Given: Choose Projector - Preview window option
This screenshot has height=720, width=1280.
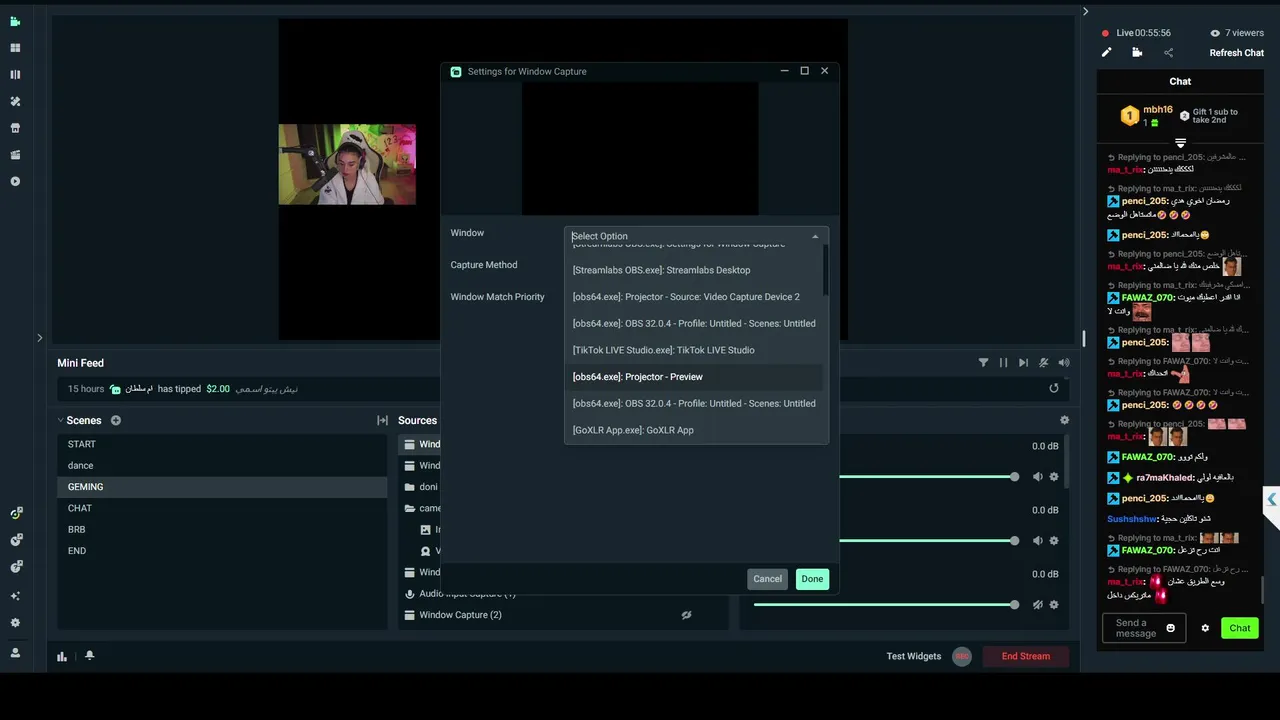Looking at the screenshot, I should click(x=694, y=377).
